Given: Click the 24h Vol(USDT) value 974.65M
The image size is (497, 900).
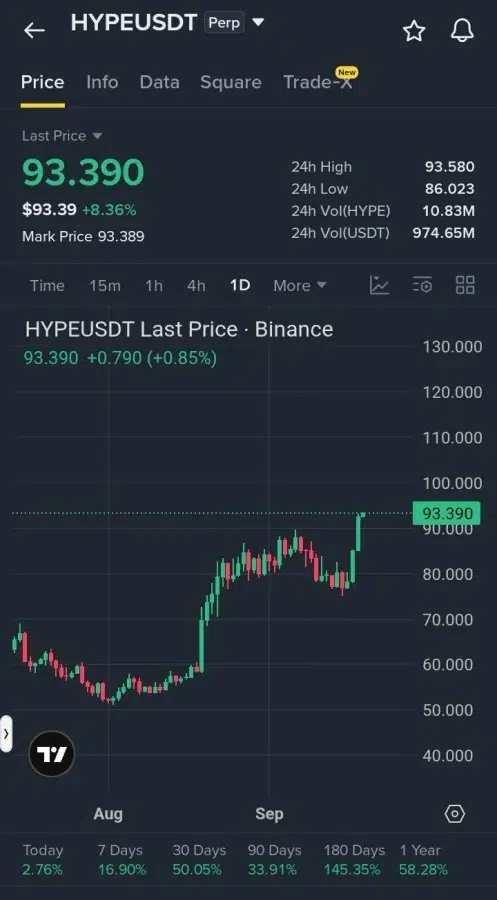Looking at the screenshot, I should [x=444, y=232].
